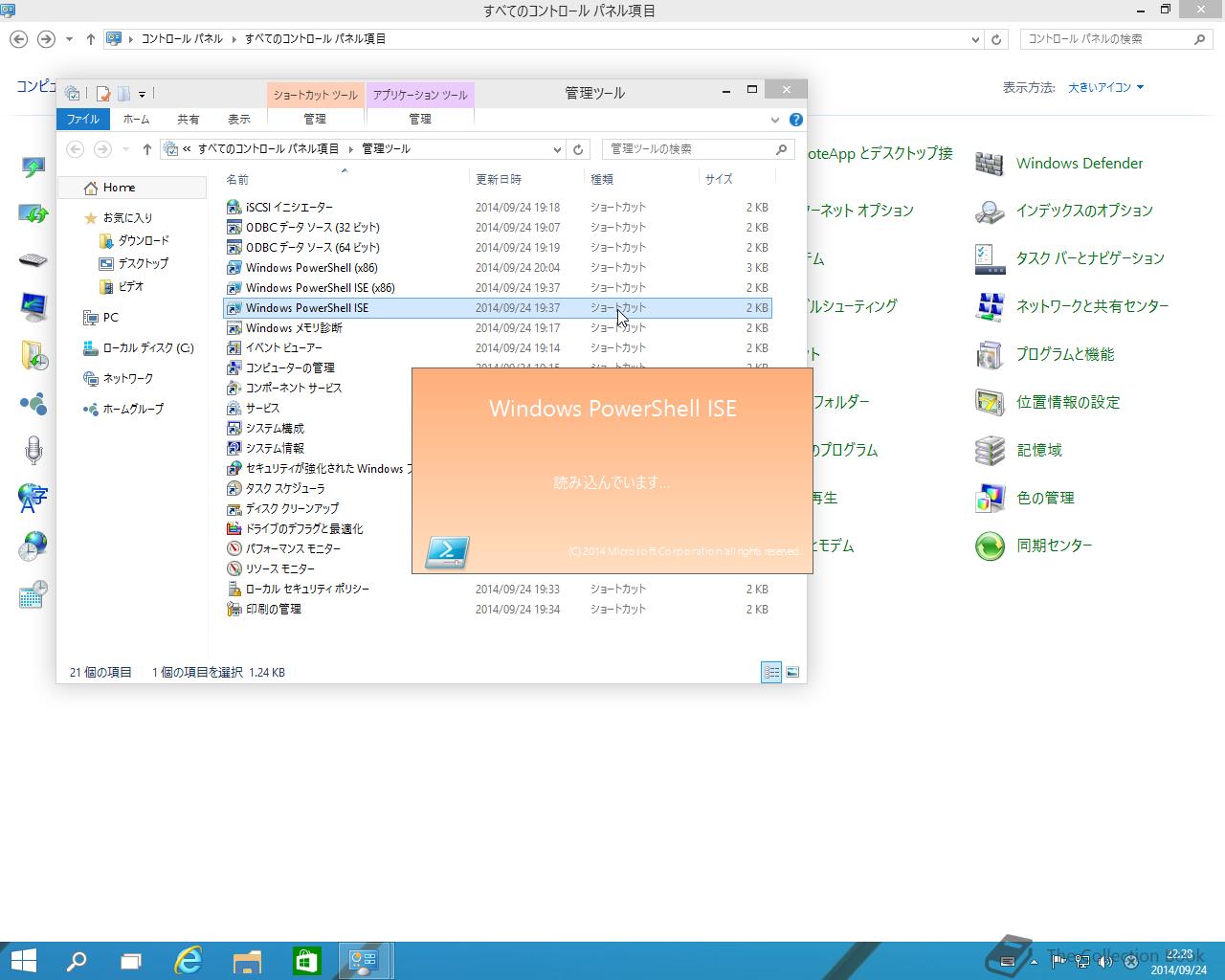Open Programs and Features icon (プログラムと機能)
1225x980 pixels.
[989, 355]
